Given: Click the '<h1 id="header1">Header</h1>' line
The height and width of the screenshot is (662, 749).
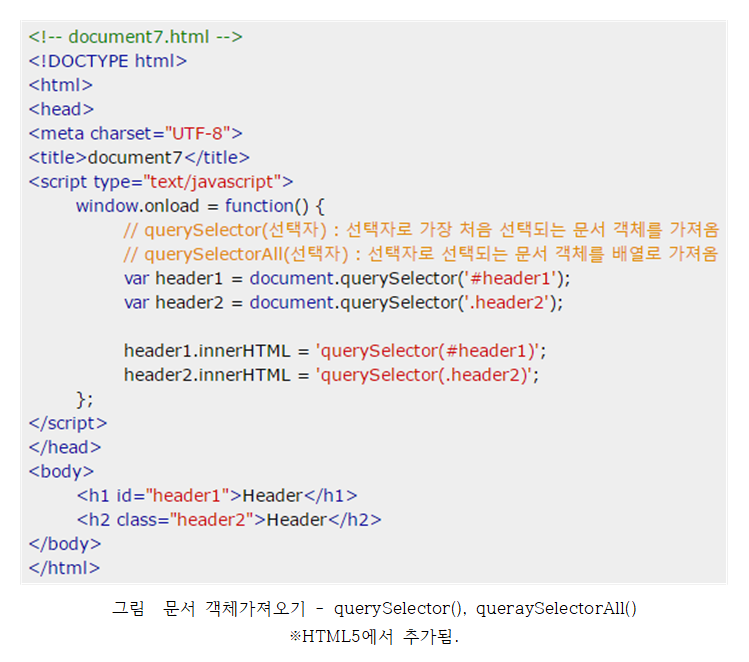Looking at the screenshot, I should click(x=217, y=496).
